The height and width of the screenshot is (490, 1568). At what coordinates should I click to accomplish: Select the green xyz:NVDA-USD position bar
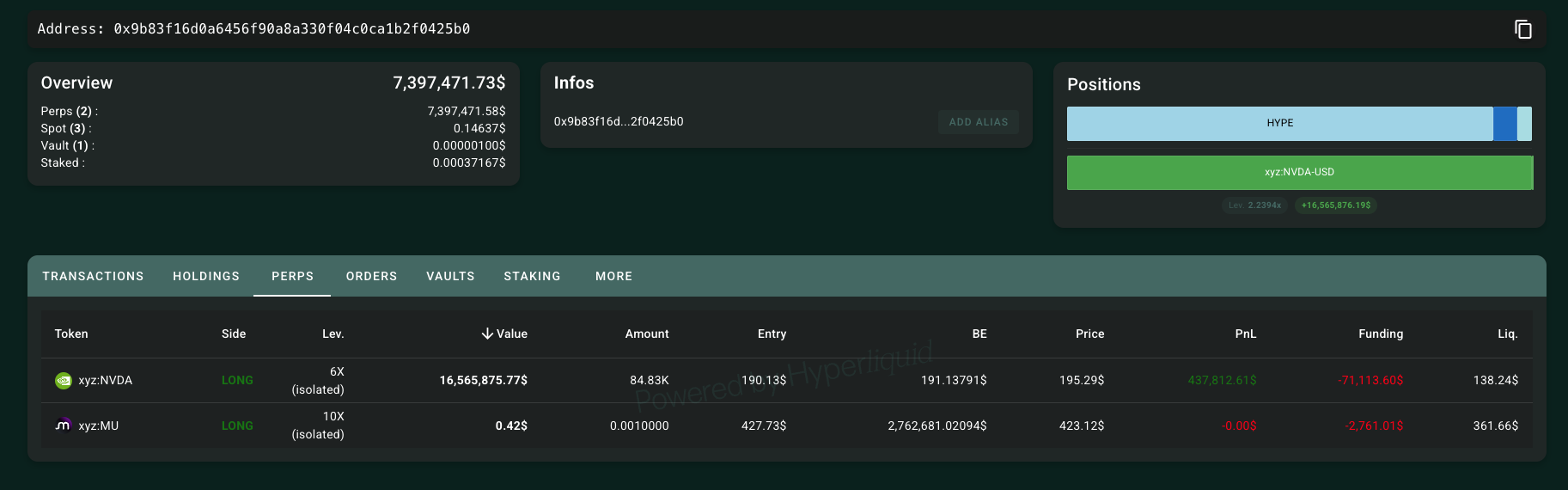point(1299,173)
